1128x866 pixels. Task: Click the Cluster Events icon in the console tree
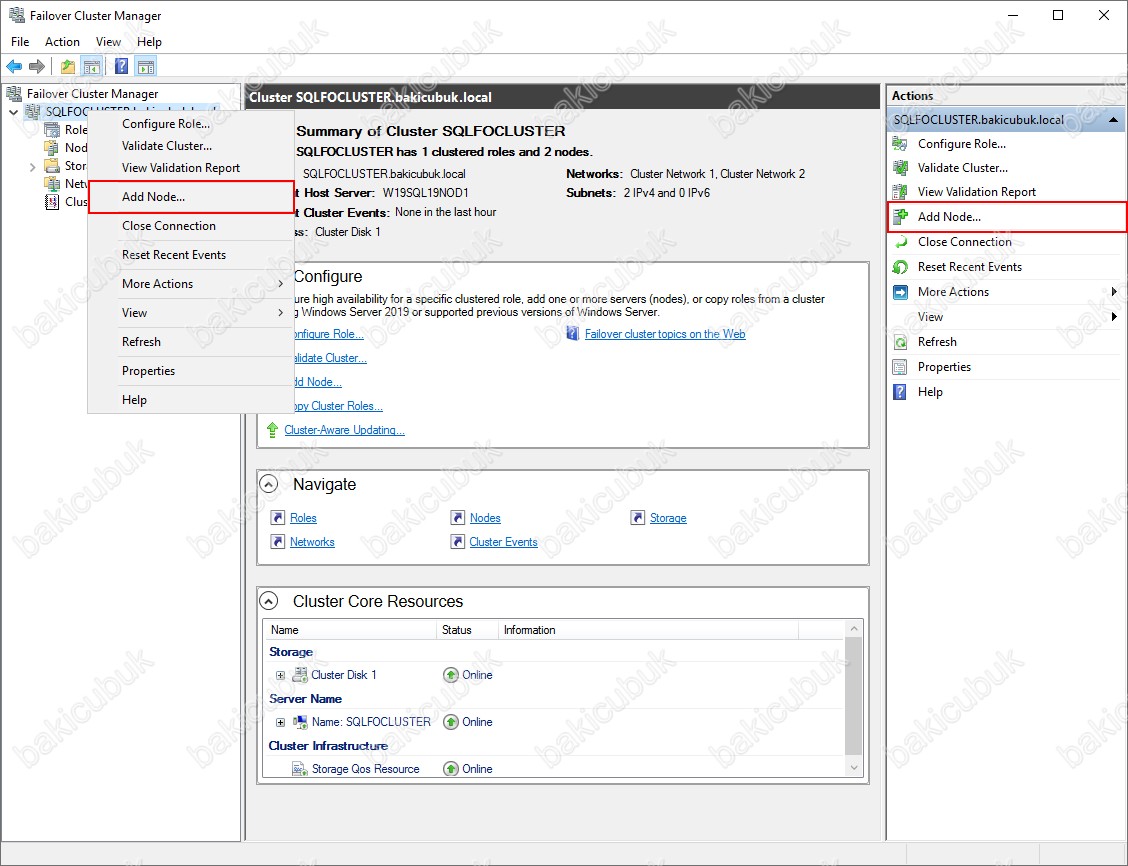tap(52, 201)
